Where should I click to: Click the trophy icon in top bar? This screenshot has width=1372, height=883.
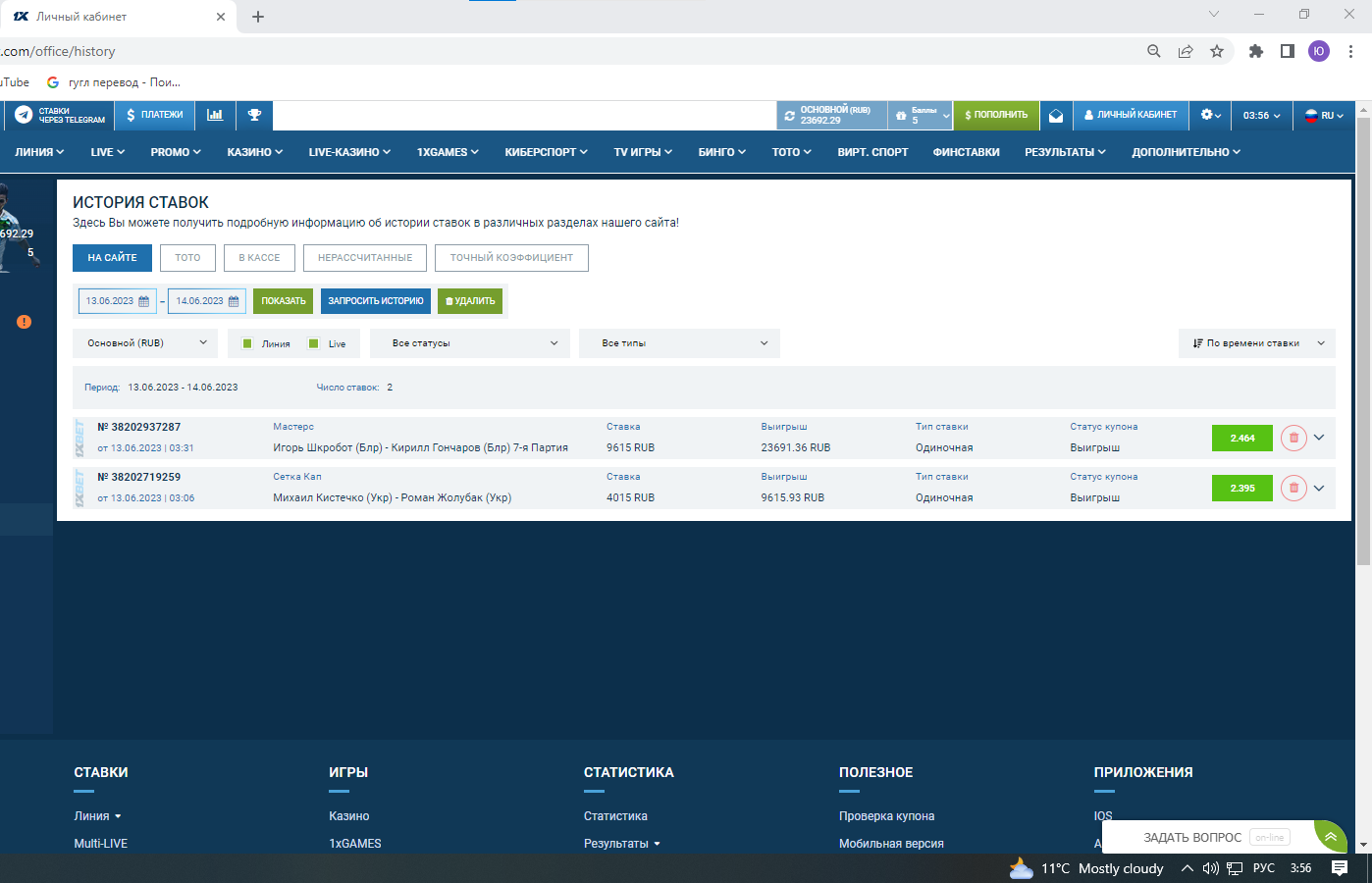(x=254, y=115)
